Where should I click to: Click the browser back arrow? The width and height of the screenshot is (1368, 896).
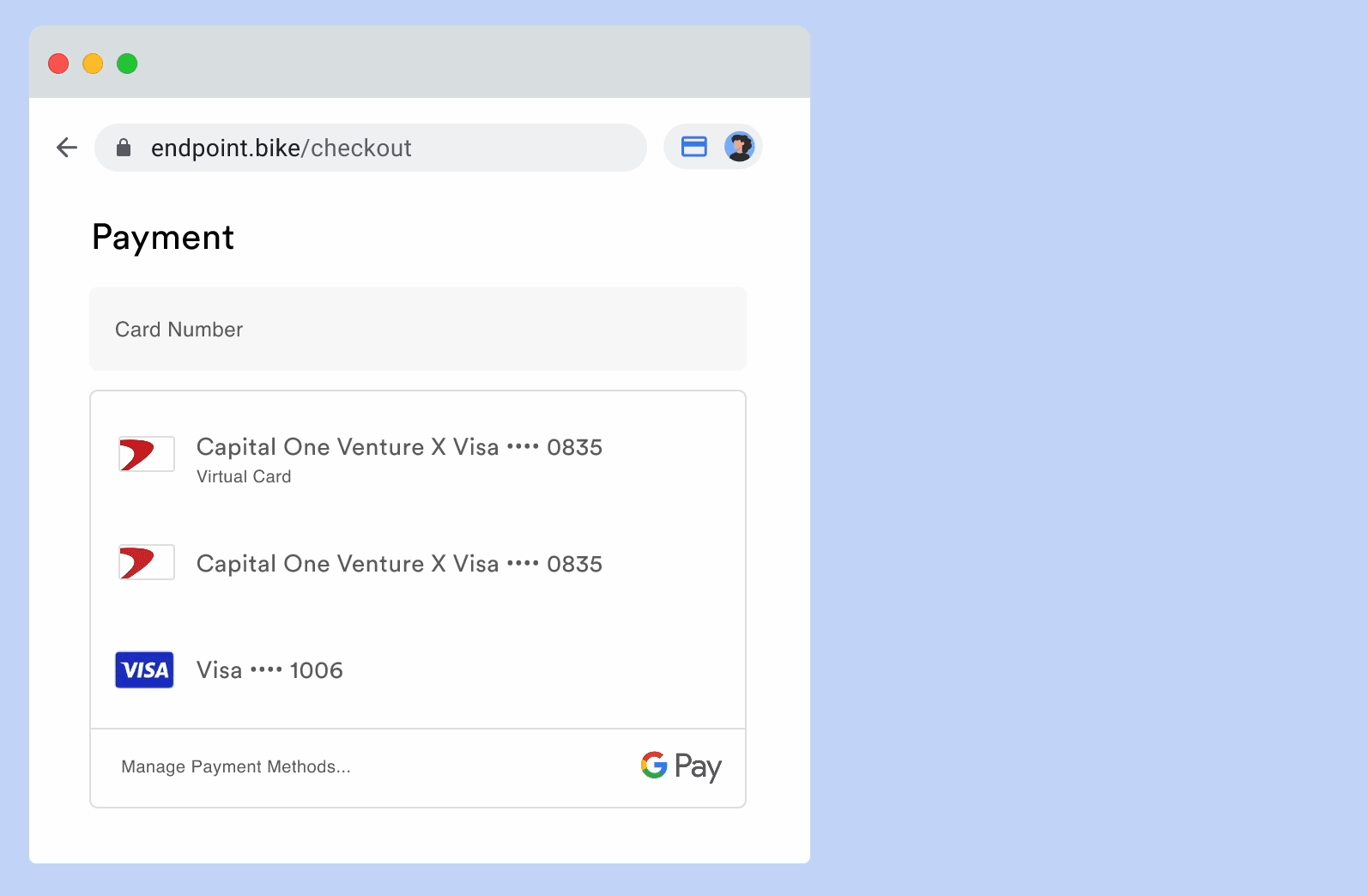coord(67,148)
